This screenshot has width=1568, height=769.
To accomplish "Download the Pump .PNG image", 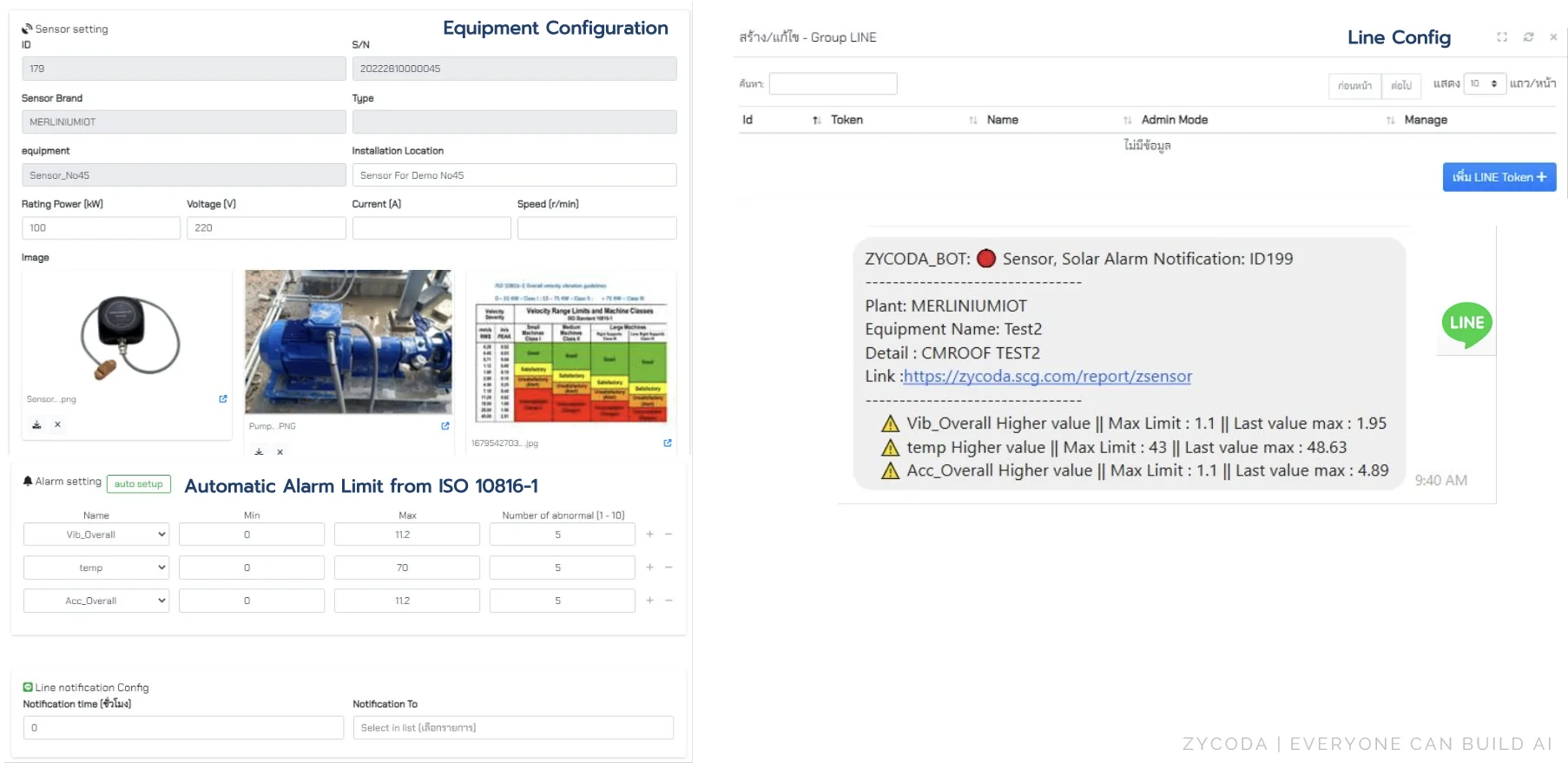I will 259,451.
